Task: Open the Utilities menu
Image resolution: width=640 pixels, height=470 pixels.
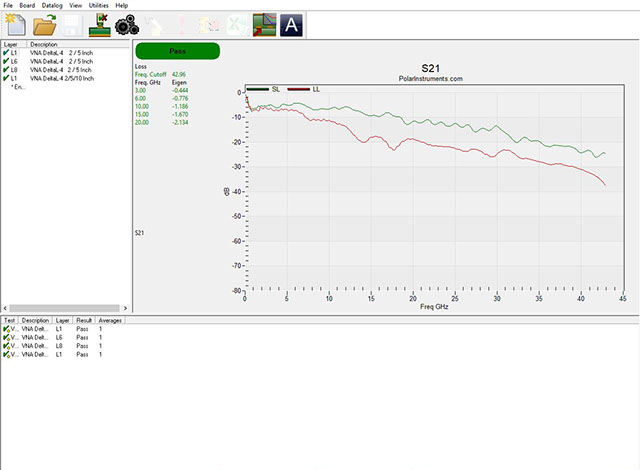Action: (x=99, y=6)
